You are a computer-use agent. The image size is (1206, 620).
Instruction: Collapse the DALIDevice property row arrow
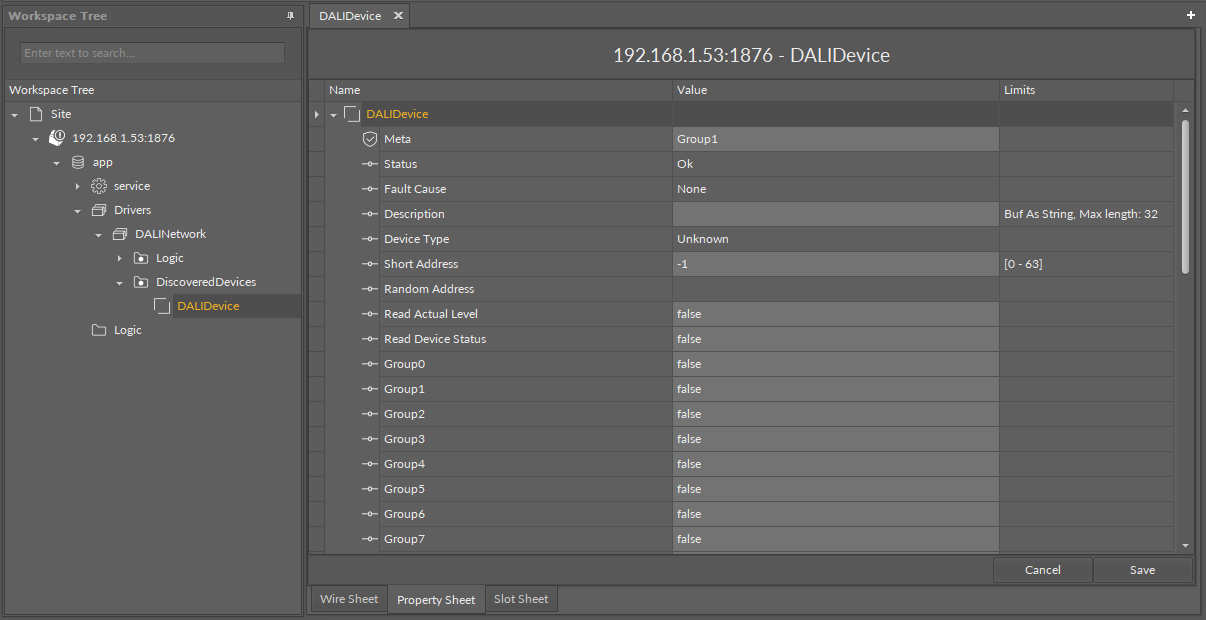333,114
